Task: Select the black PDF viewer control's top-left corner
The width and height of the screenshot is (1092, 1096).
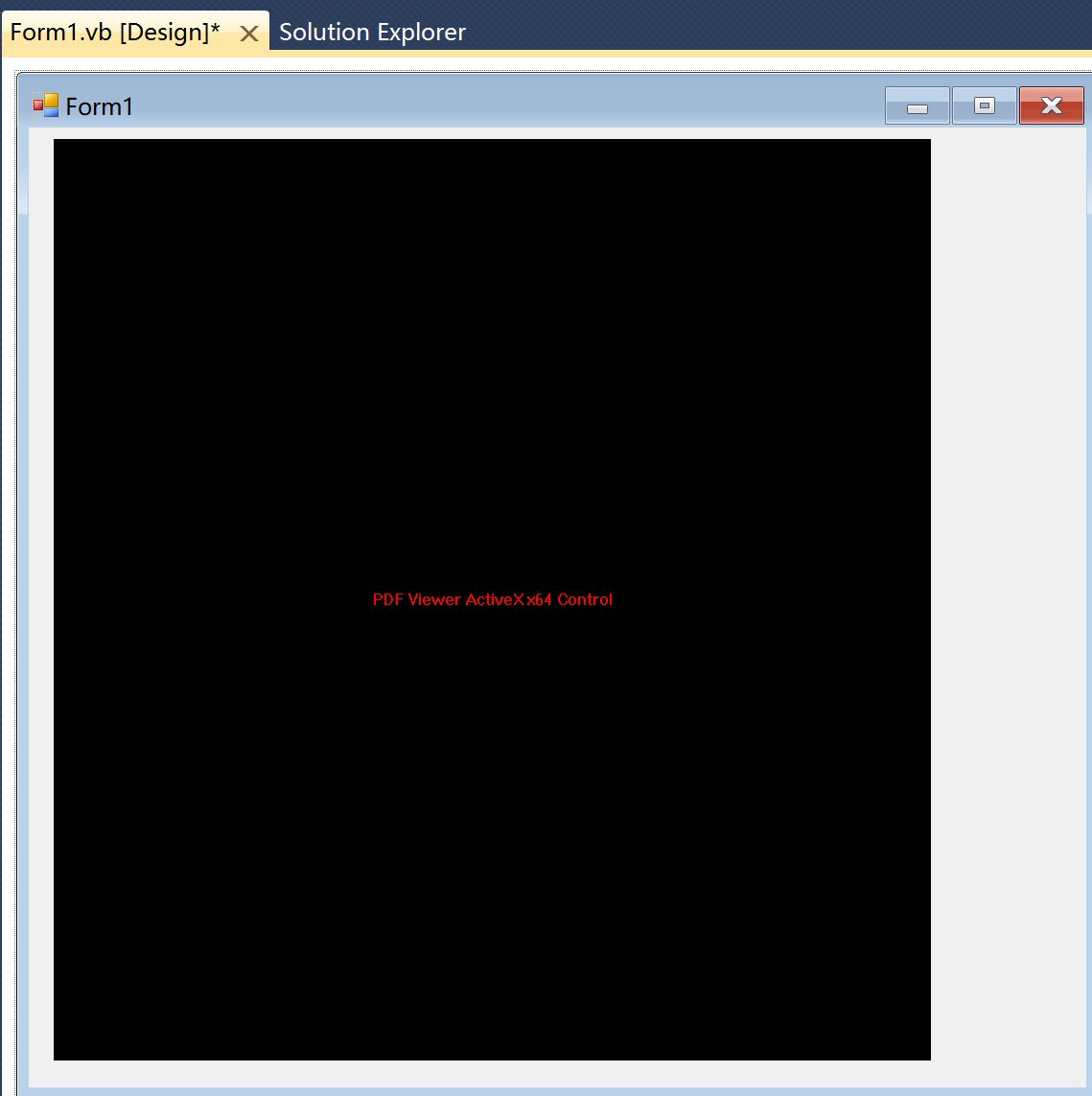Action: click(x=56, y=141)
